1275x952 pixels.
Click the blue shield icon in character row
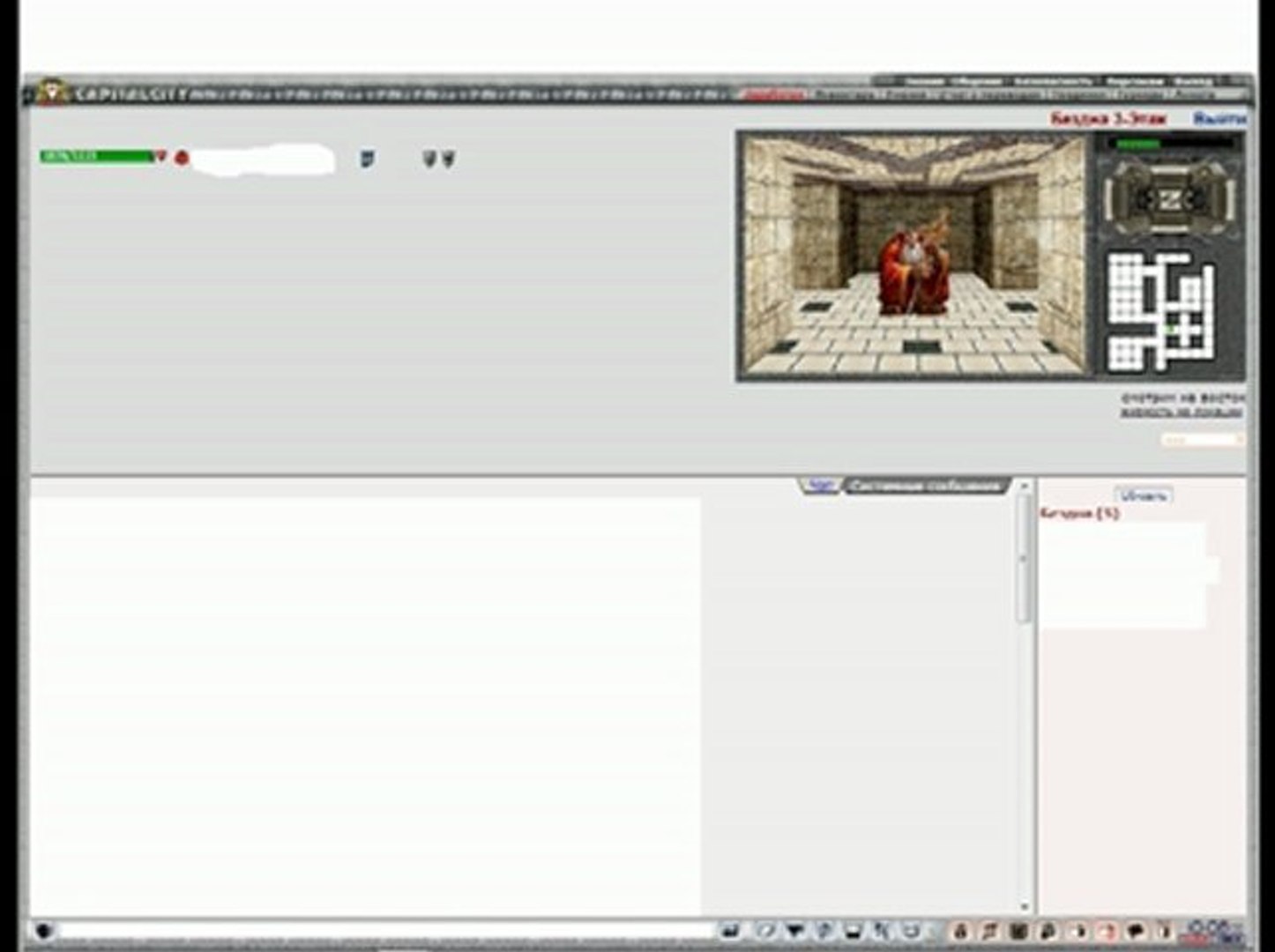point(367,159)
